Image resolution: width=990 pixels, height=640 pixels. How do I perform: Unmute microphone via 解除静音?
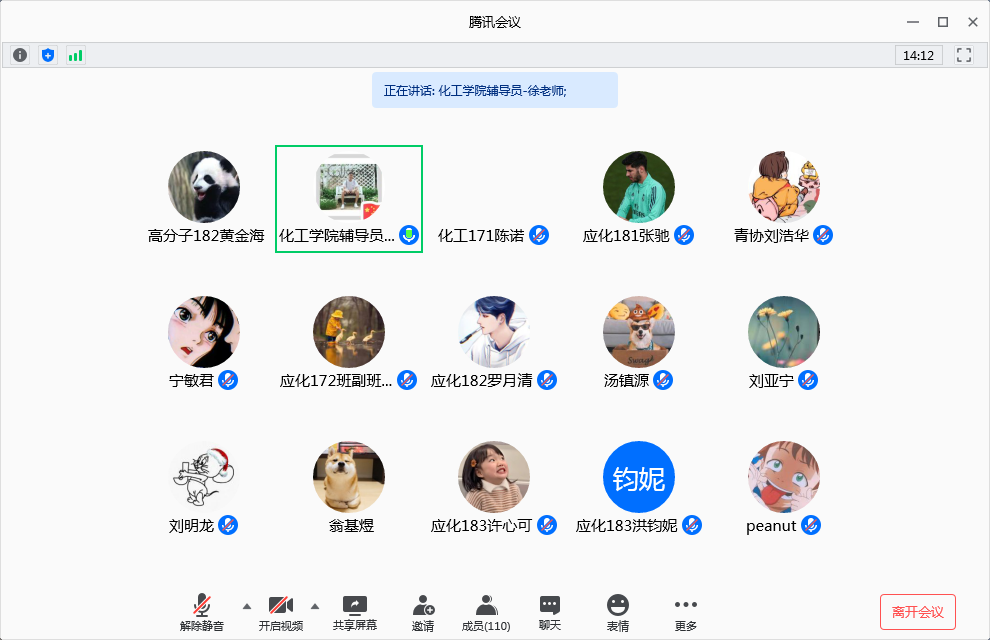pos(202,613)
